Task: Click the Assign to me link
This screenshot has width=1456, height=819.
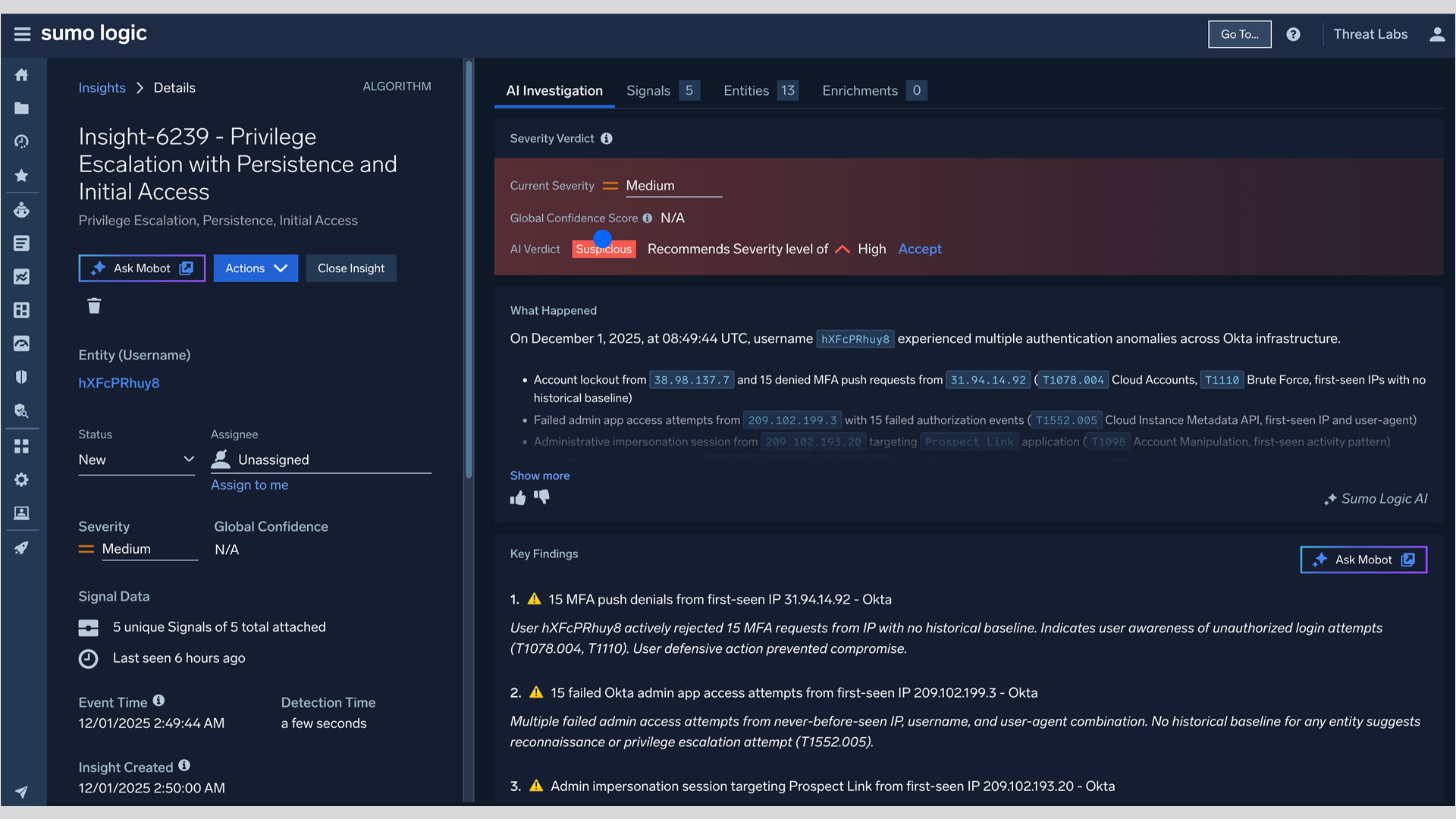Action: [x=249, y=485]
